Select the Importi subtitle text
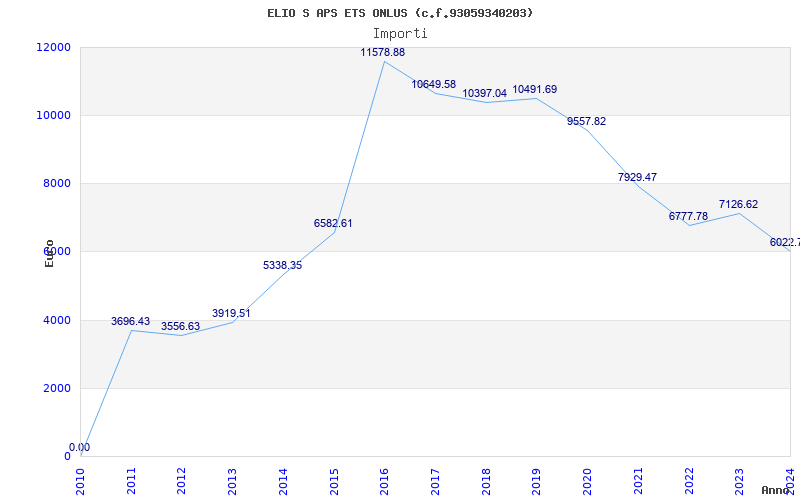The height and width of the screenshot is (500, 800). 400,34
